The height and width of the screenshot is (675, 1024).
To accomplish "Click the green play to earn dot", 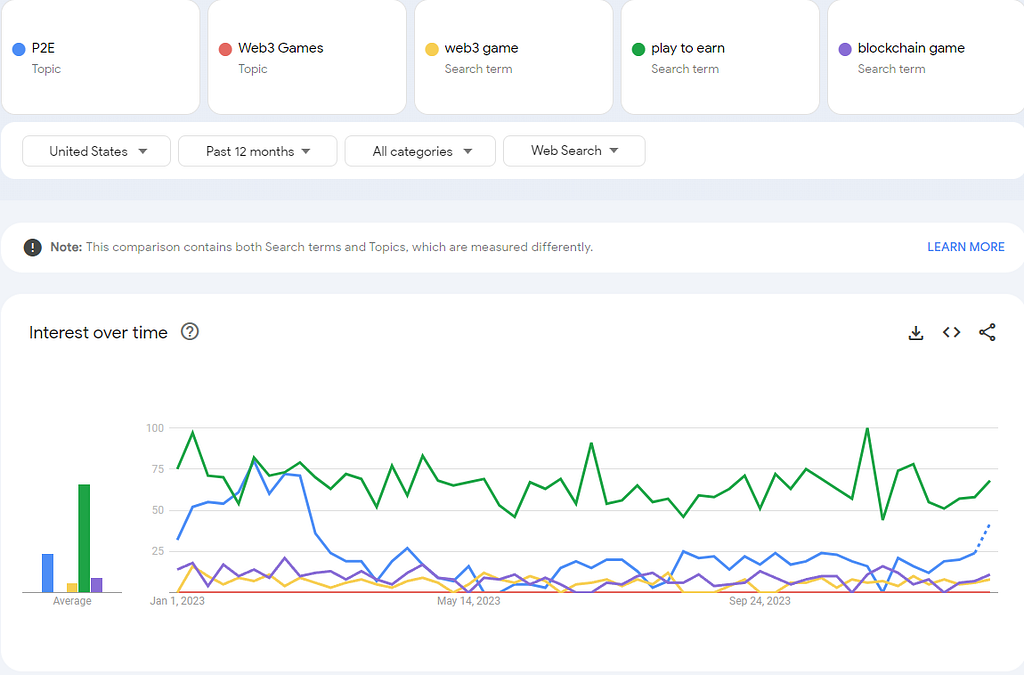I will (x=639, y=49).
